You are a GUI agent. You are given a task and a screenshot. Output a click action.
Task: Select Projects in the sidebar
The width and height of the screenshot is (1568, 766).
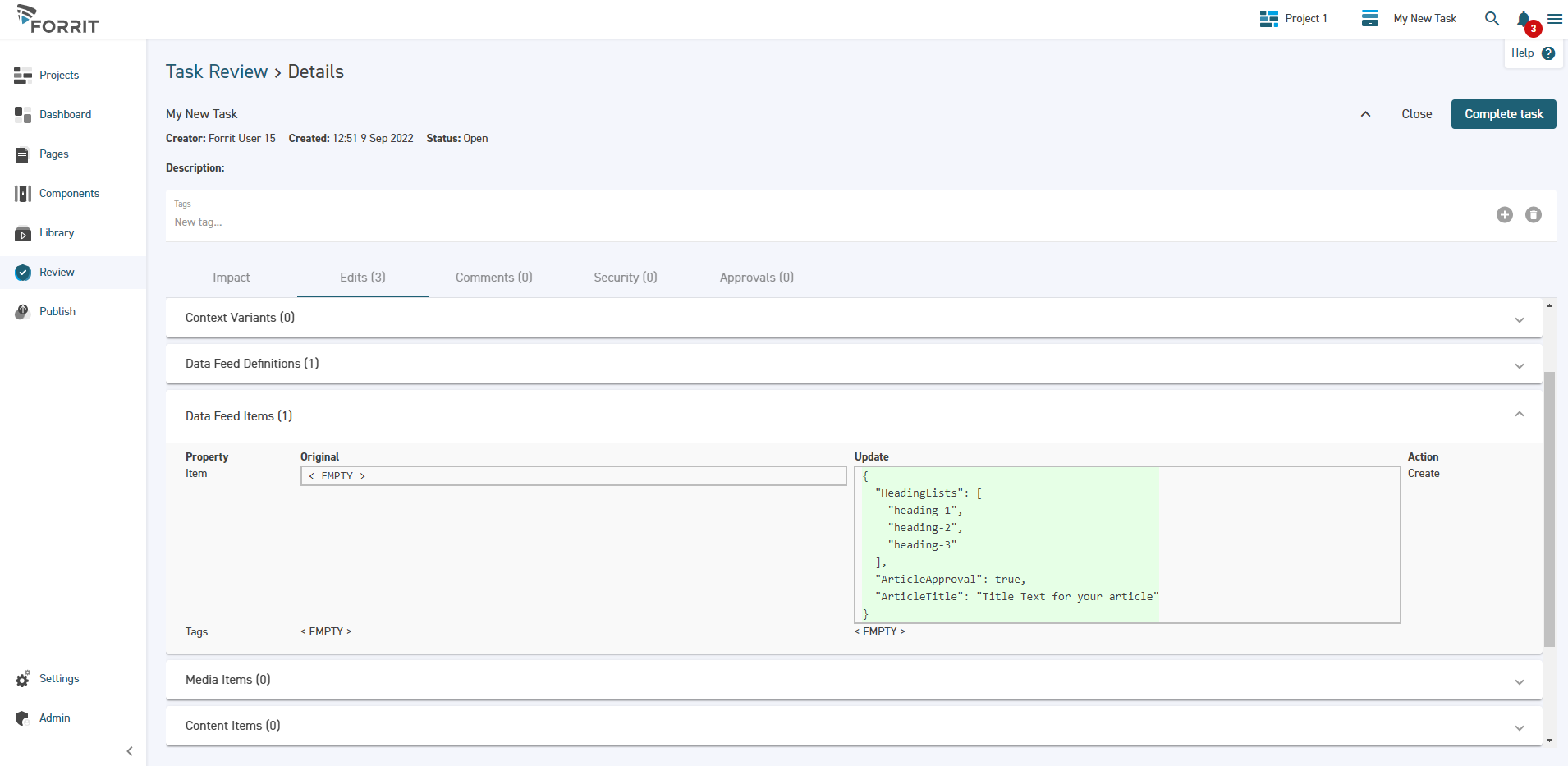click(x=58, y=75)
